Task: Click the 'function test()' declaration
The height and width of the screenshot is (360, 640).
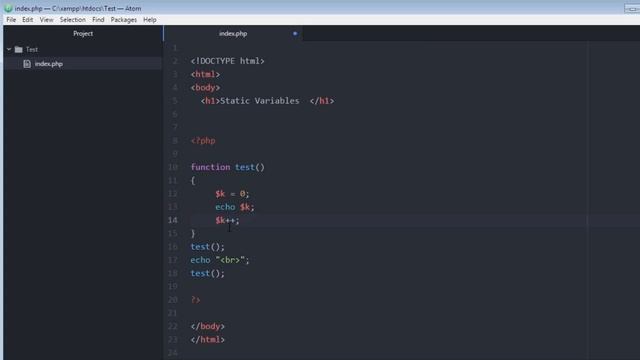Action: tap(227, 167)
